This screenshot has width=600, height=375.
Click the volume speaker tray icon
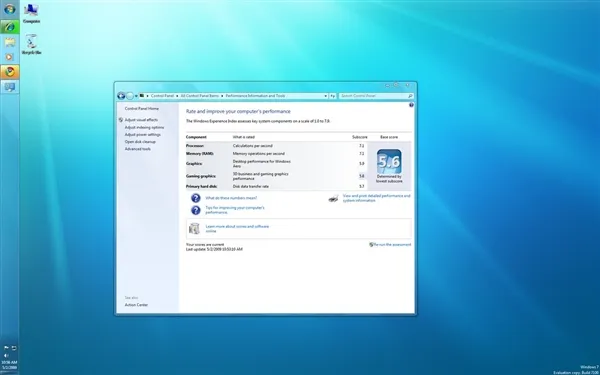point(6,355)
